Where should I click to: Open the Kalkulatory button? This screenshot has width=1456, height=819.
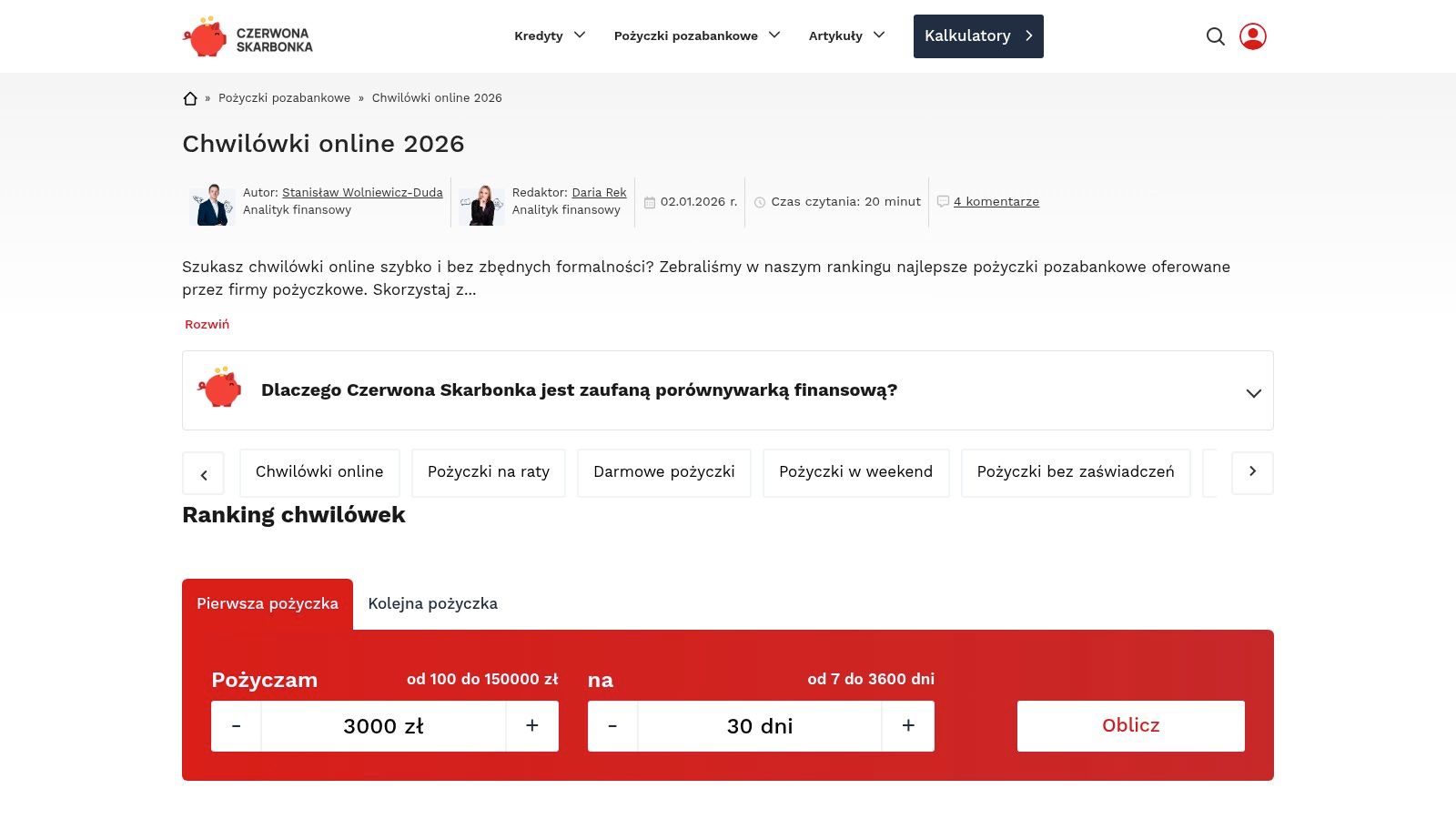978,36
